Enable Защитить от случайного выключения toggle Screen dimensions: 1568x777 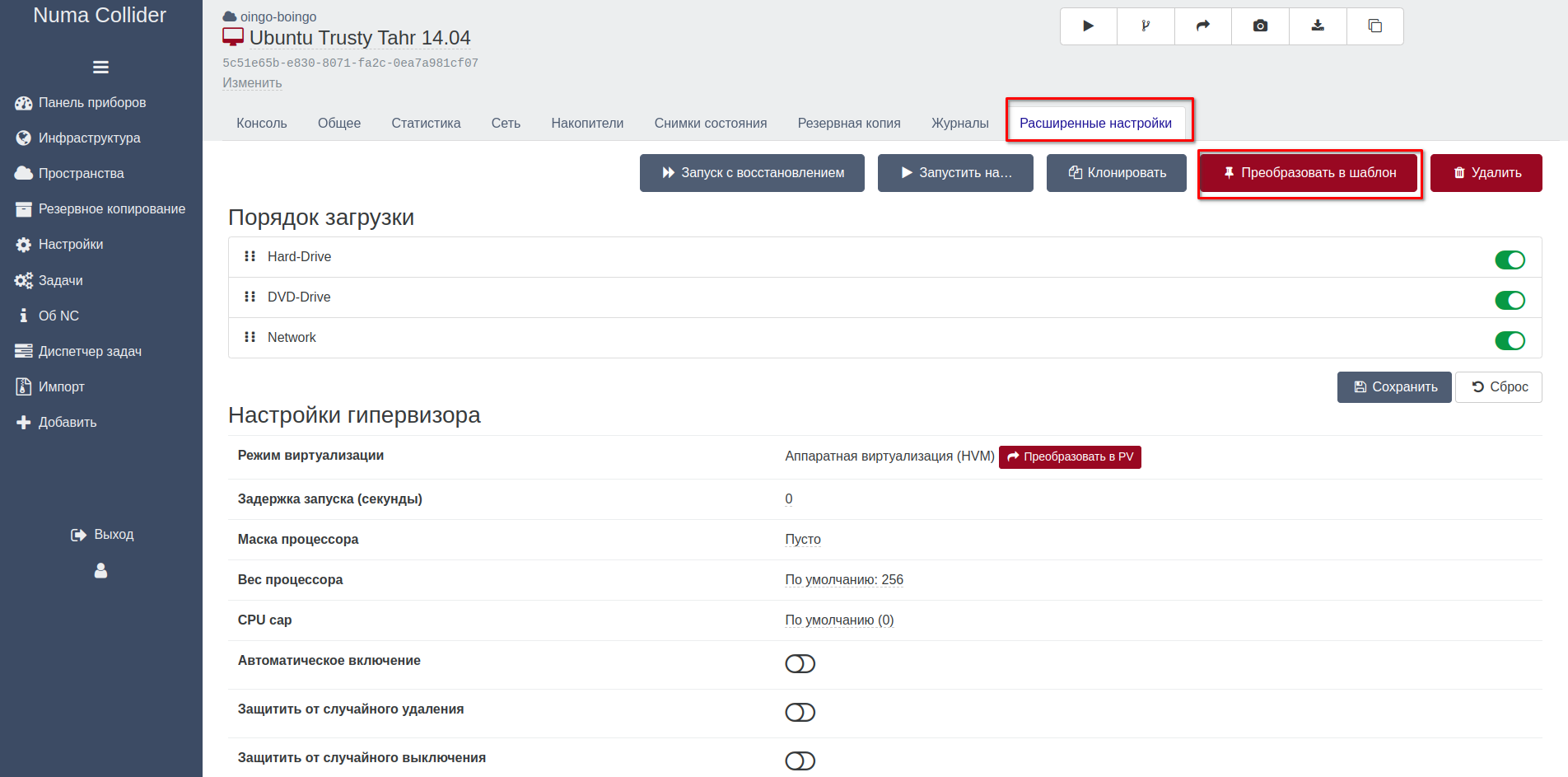tap(800, 761)
